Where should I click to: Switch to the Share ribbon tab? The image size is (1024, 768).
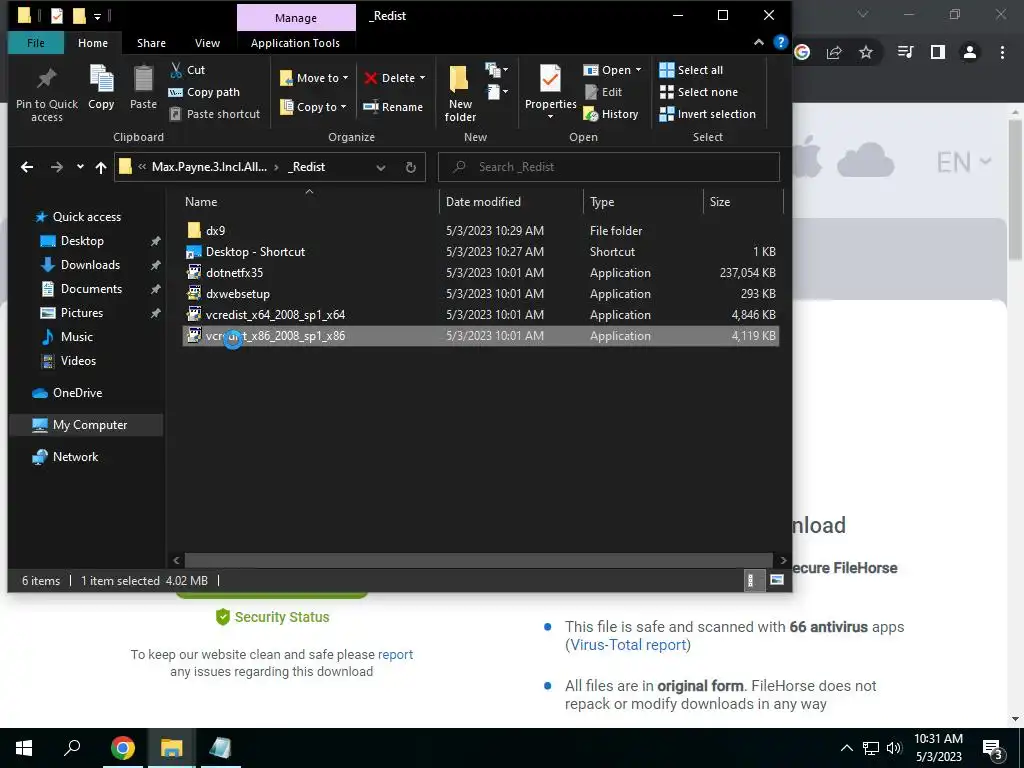point(151,43)
